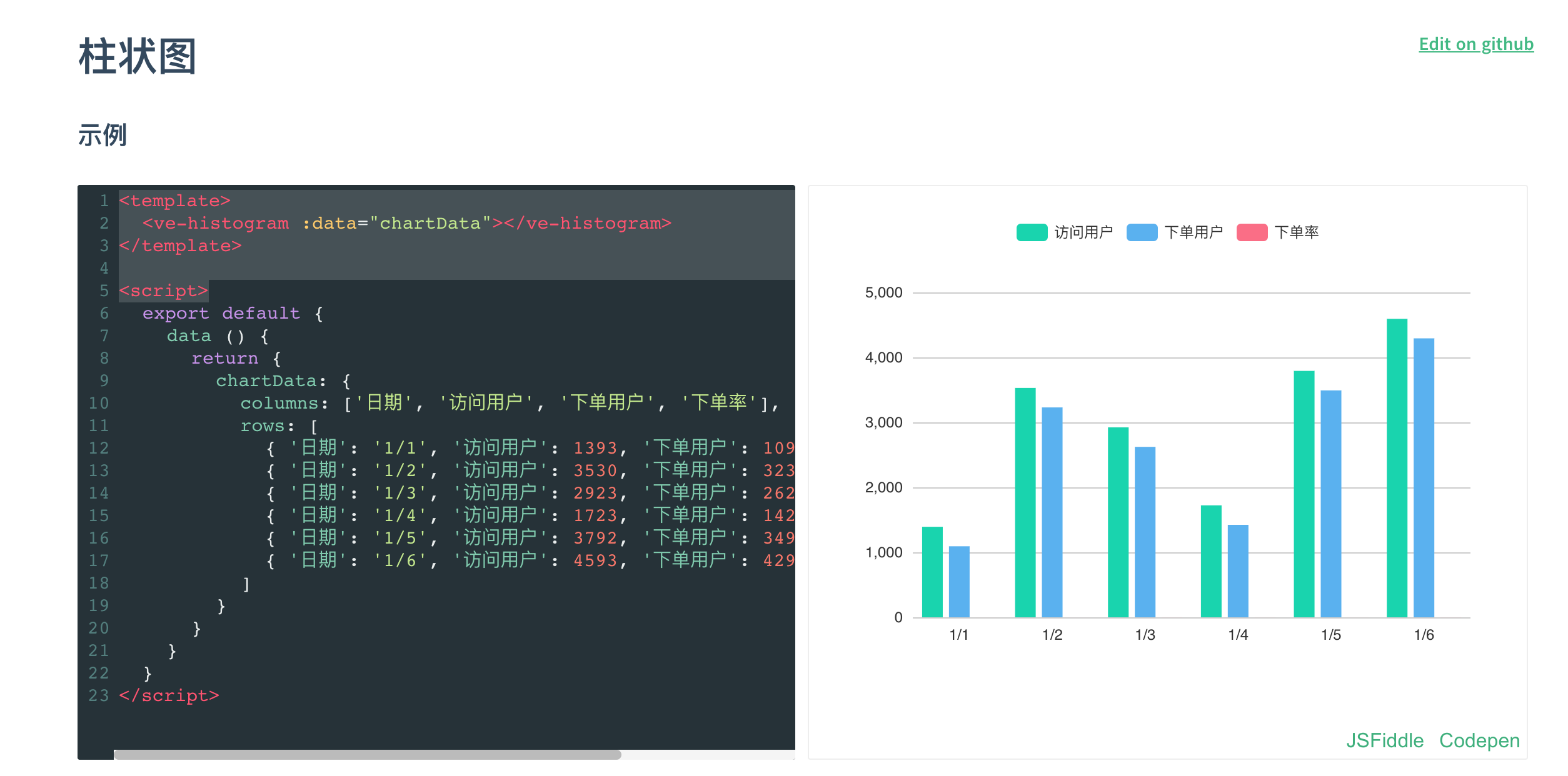Screen dimensions: 1568x776
Task: Click the 柱状图 page heading
Action: click(138, 56)
